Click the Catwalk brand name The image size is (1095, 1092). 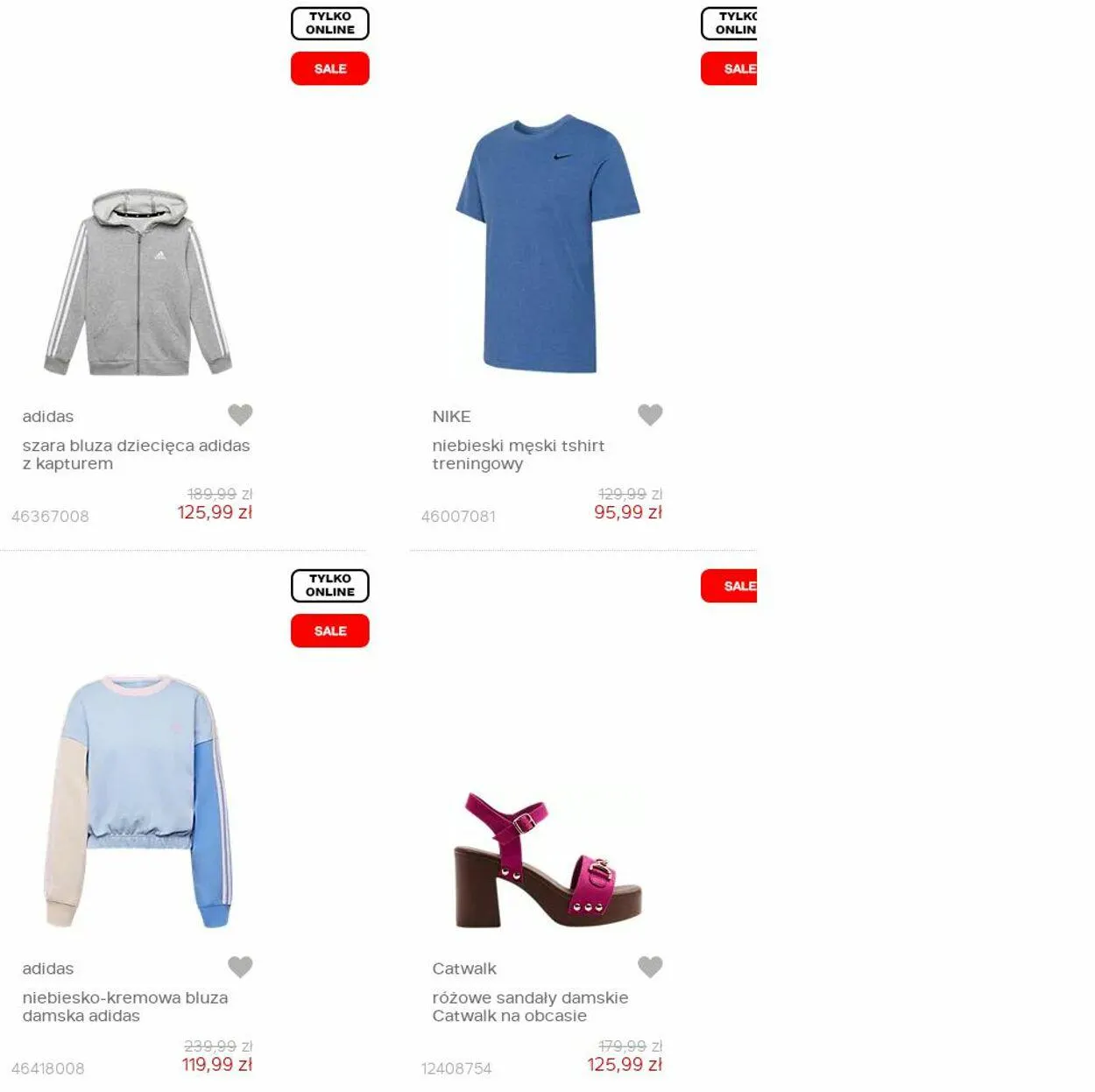click(464, 969)
